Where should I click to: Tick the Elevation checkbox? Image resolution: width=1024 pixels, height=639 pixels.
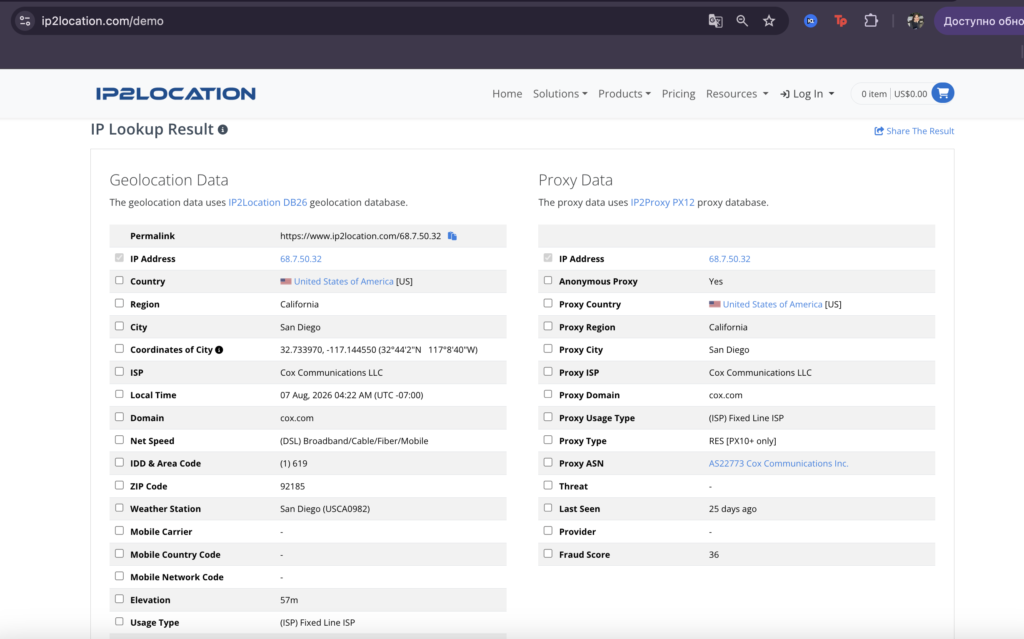coord(119,598)
